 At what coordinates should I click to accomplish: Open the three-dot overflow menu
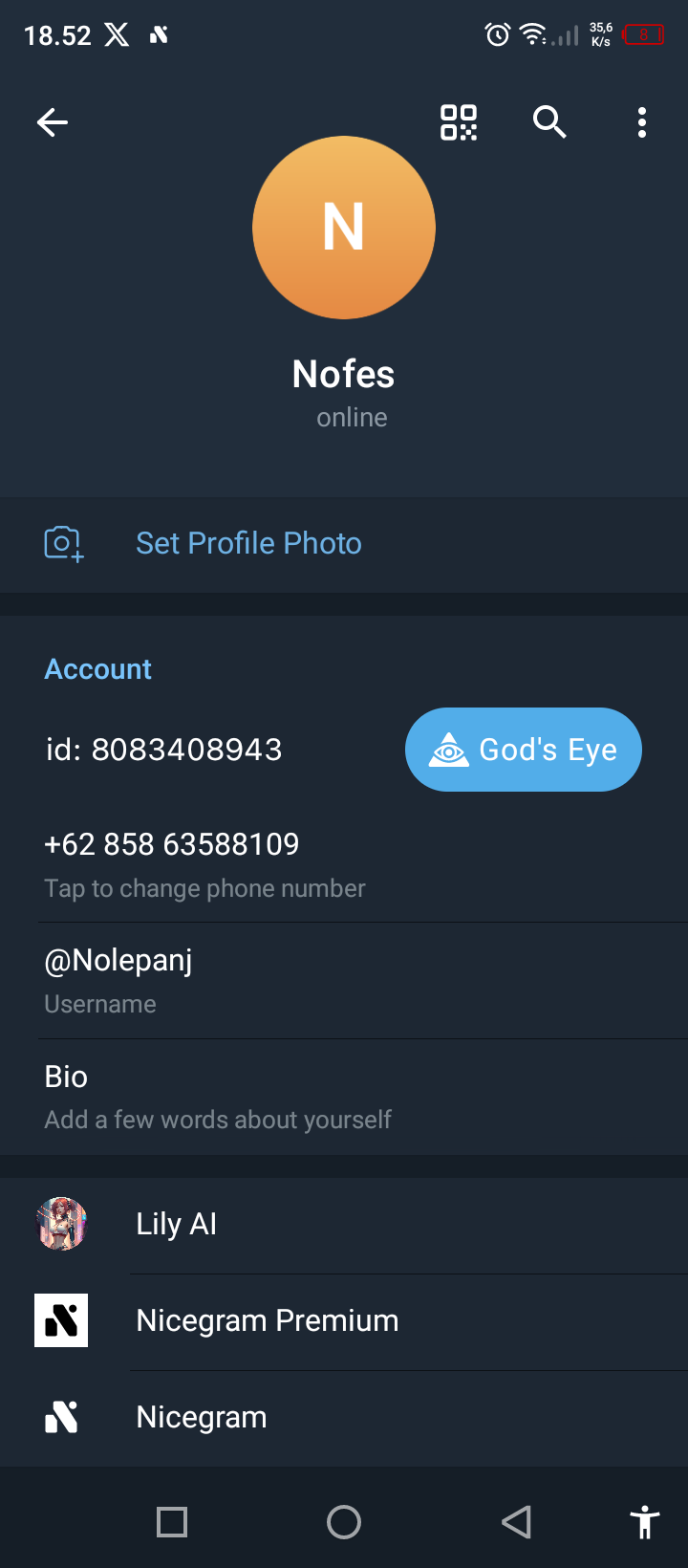tap(641, 122)
